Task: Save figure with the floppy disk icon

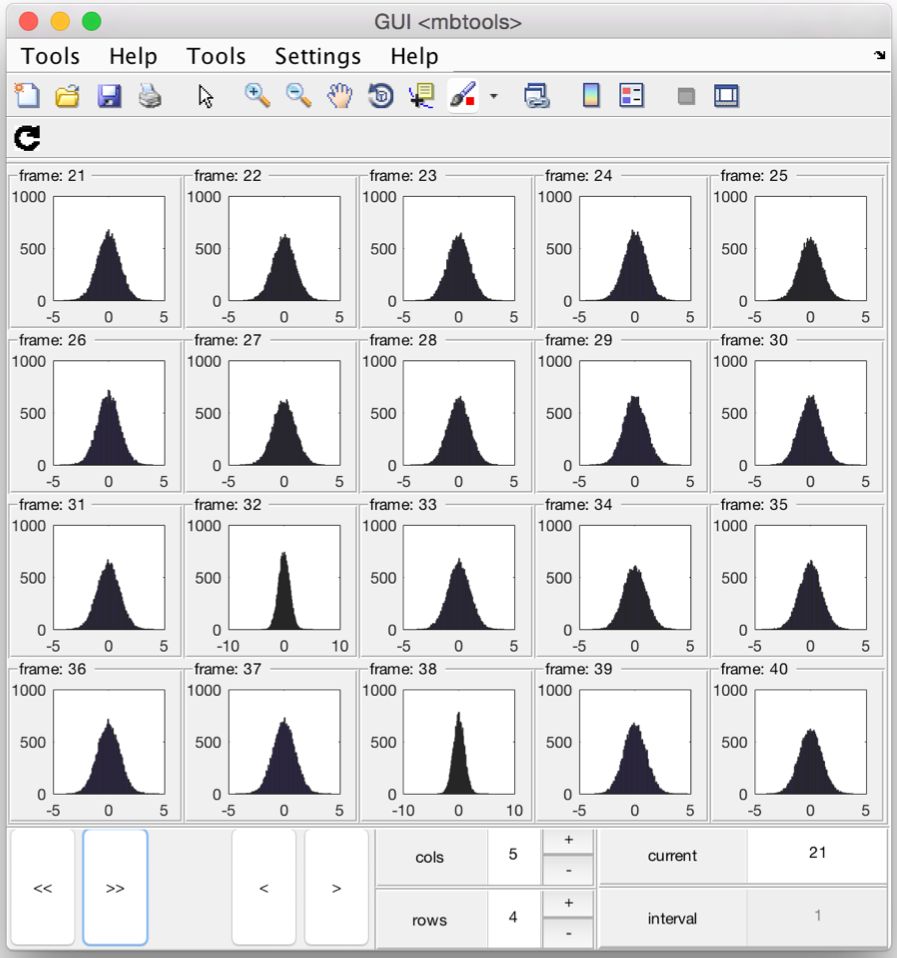Action: pos(109,96)
